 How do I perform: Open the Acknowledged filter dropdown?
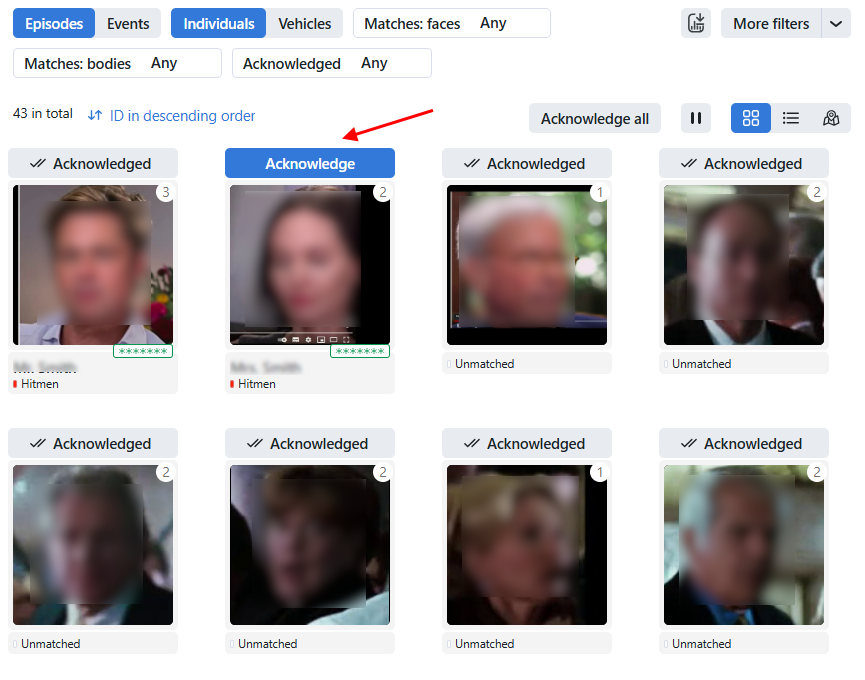tap(331, 63)
